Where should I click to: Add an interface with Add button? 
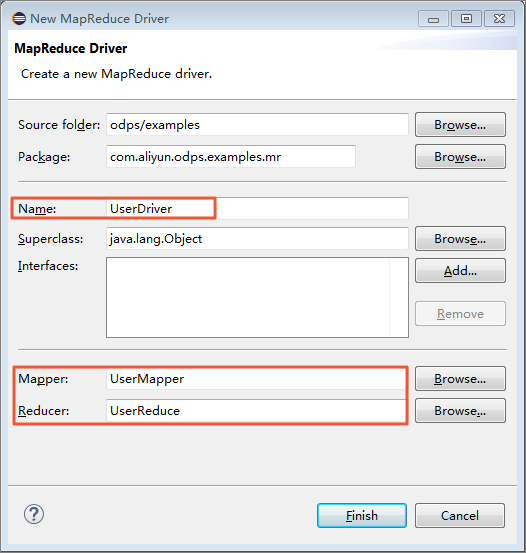[460, 271]
